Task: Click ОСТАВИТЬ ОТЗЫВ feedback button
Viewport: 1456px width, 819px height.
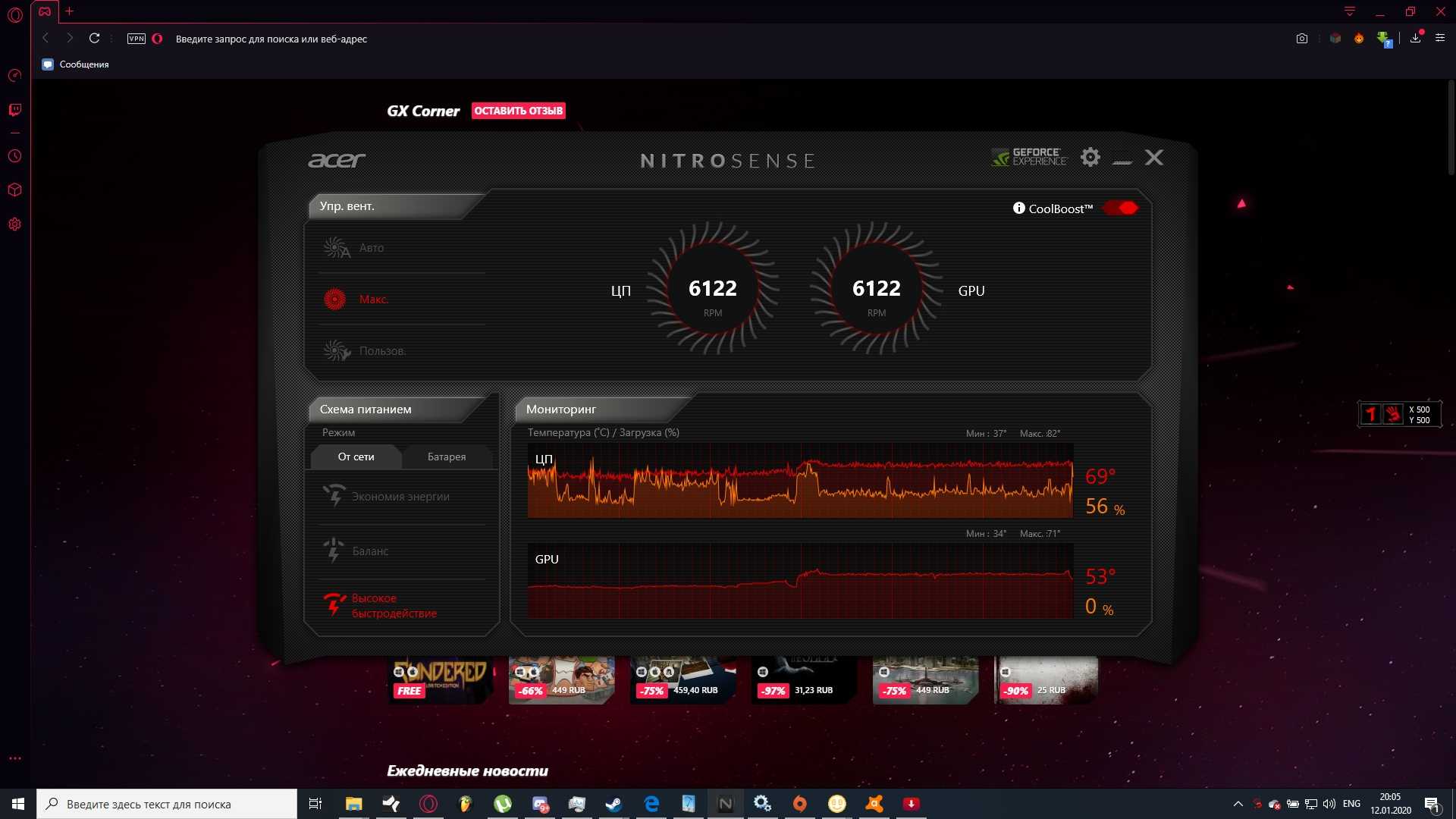Action: pos(519,111)
